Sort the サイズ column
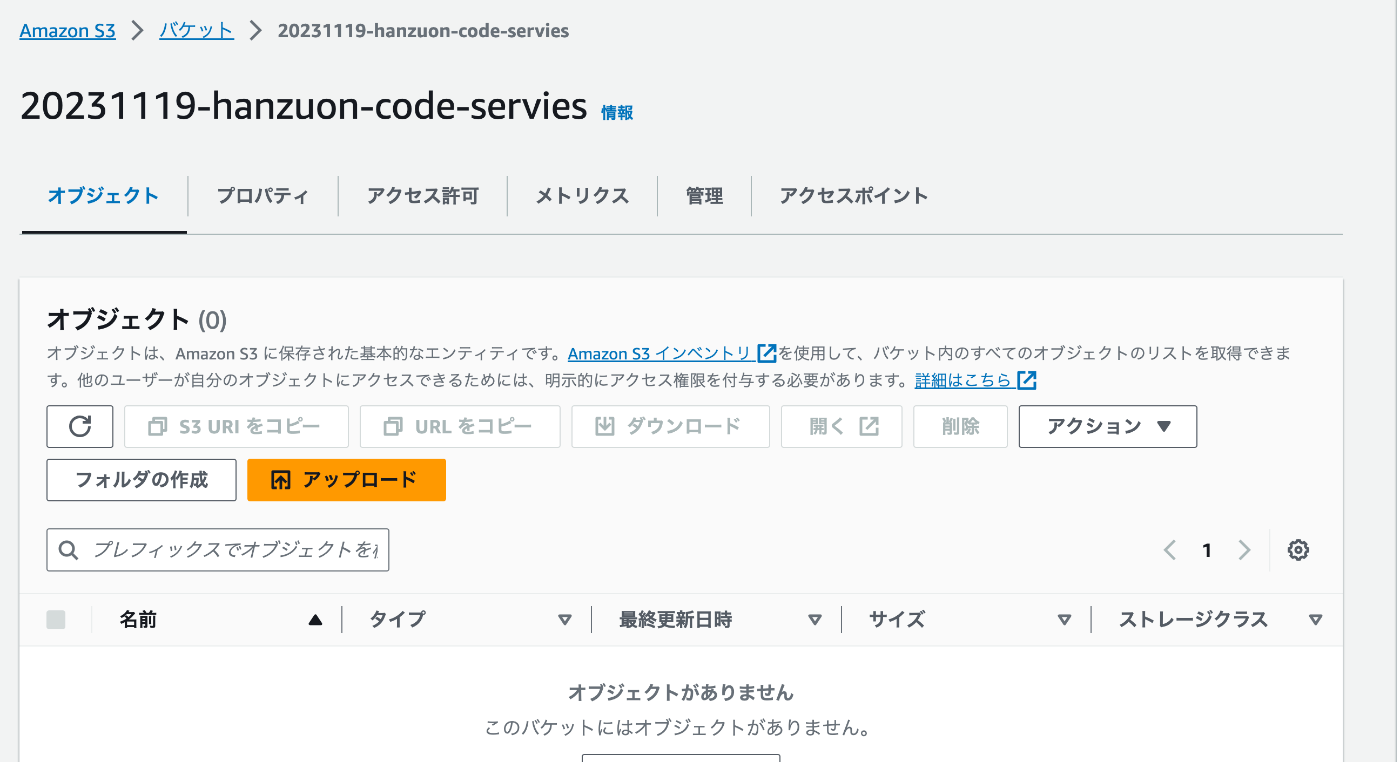 1064,620
